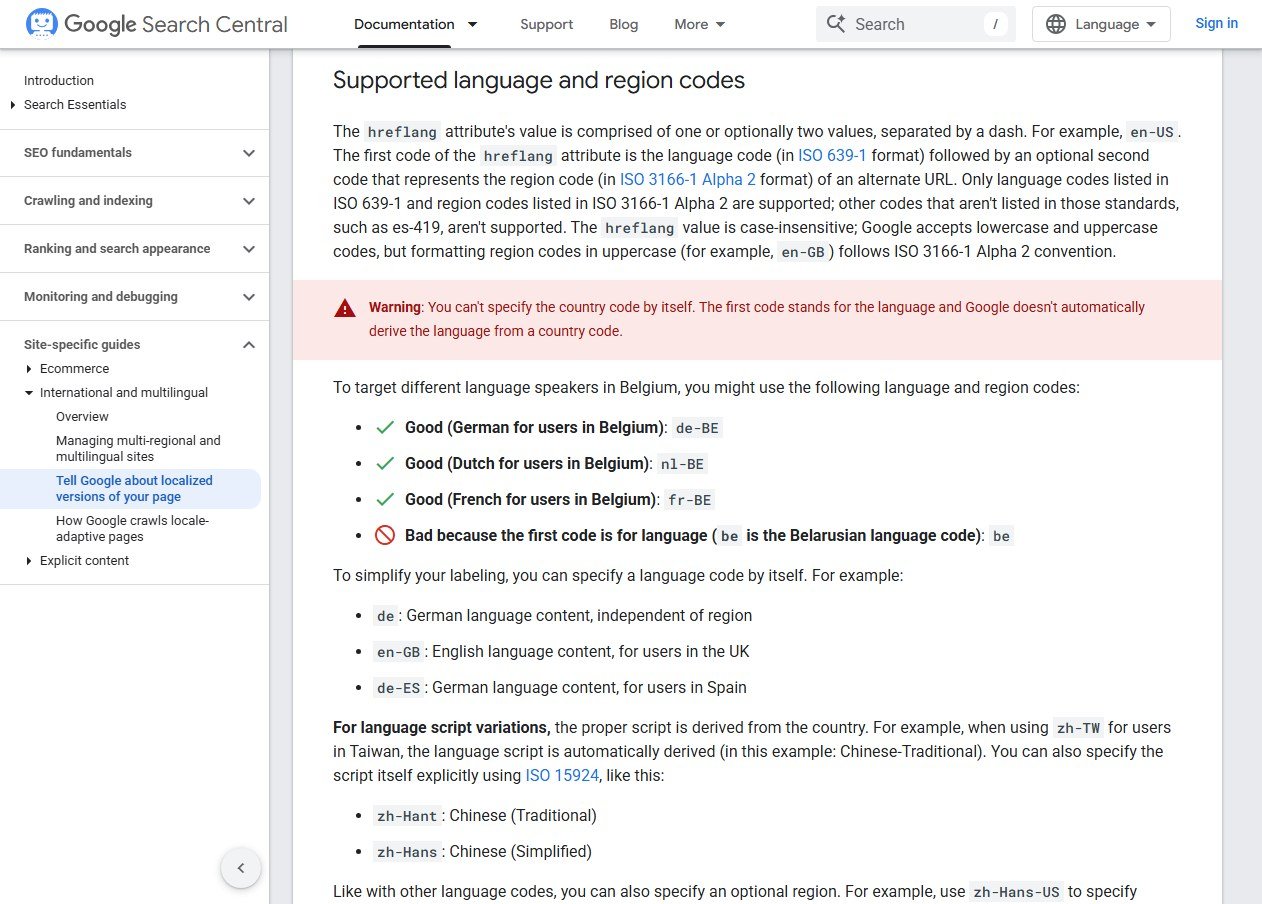Click the Google Search Central logo
This screenshot has width=1262, height=904.
tap(156, 24)
